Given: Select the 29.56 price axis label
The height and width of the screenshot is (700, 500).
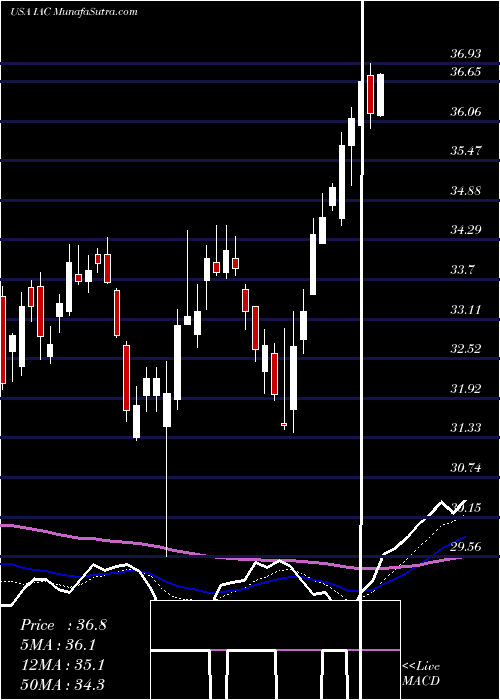Looking at the screenshot, I should point(466,546).
